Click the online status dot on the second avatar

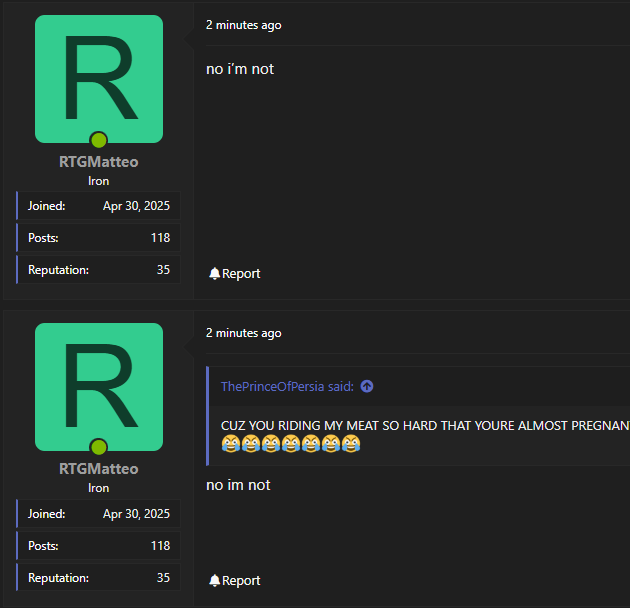click(x=98, y=447)
